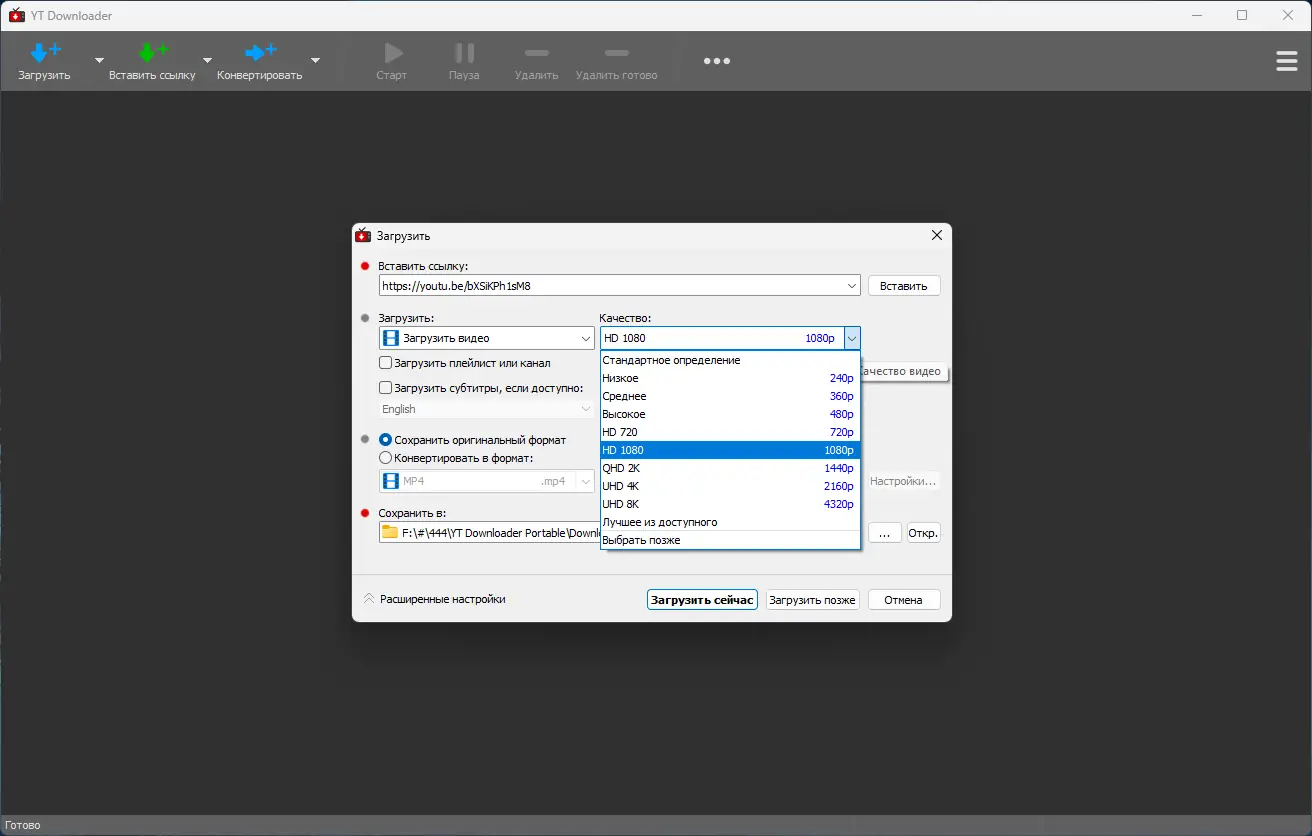Click the YT Downloader title bar icon
This screenshot has width=1312, height=836.
17,15
